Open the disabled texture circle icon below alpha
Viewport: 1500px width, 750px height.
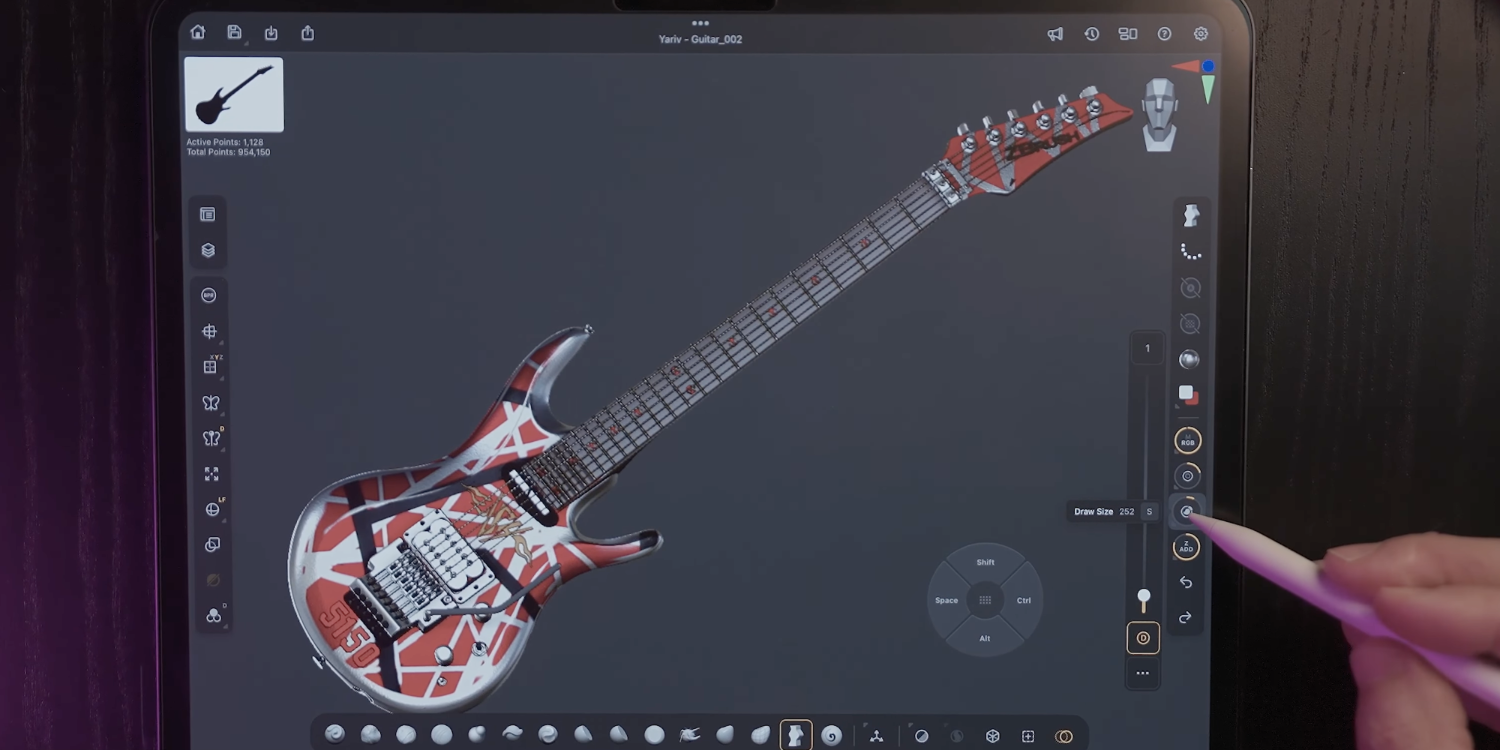pyautogui.click(x=1189, y=324)
